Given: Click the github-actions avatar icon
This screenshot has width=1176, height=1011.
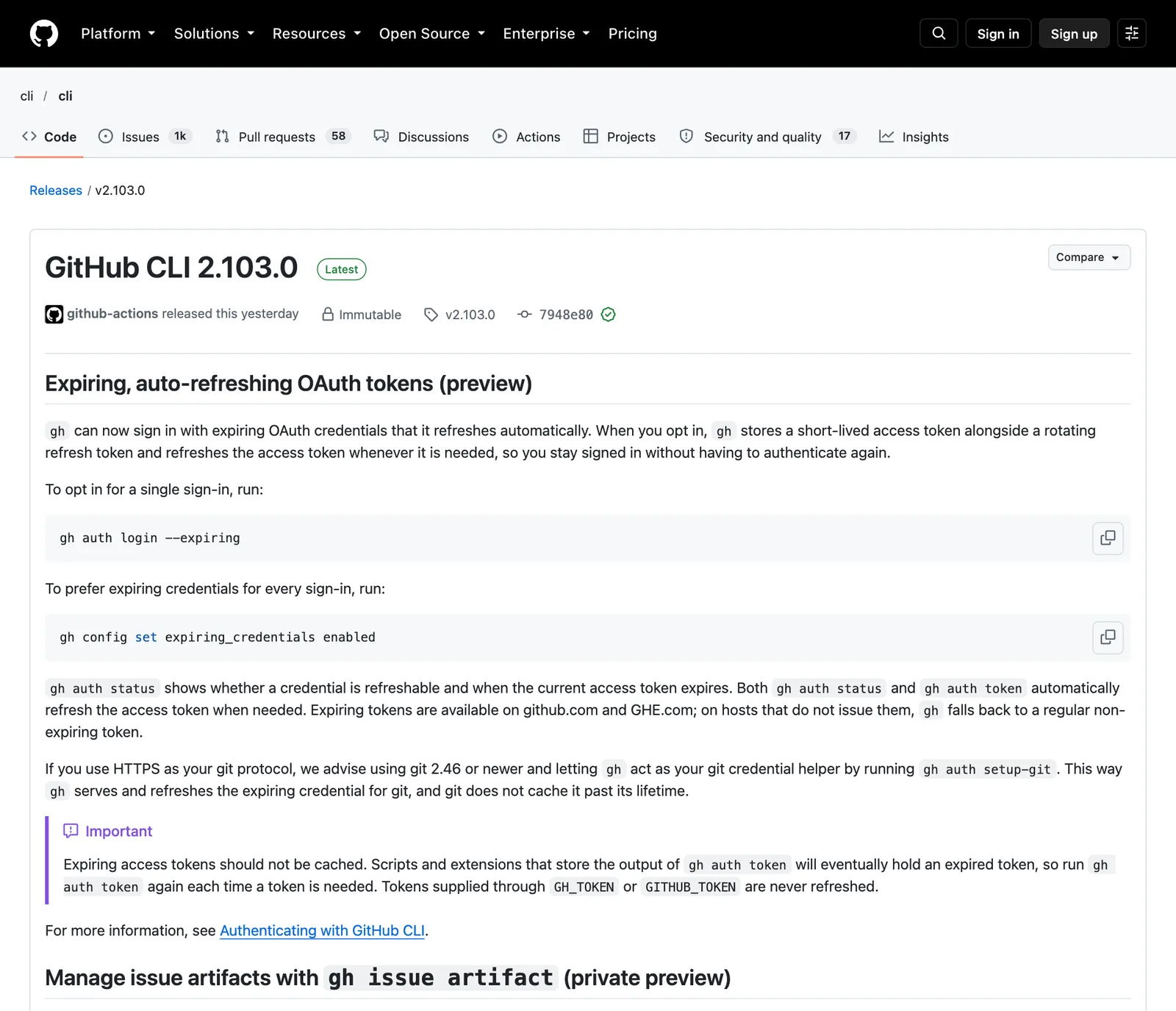Looking at the screenshot, I should point(54,315).
